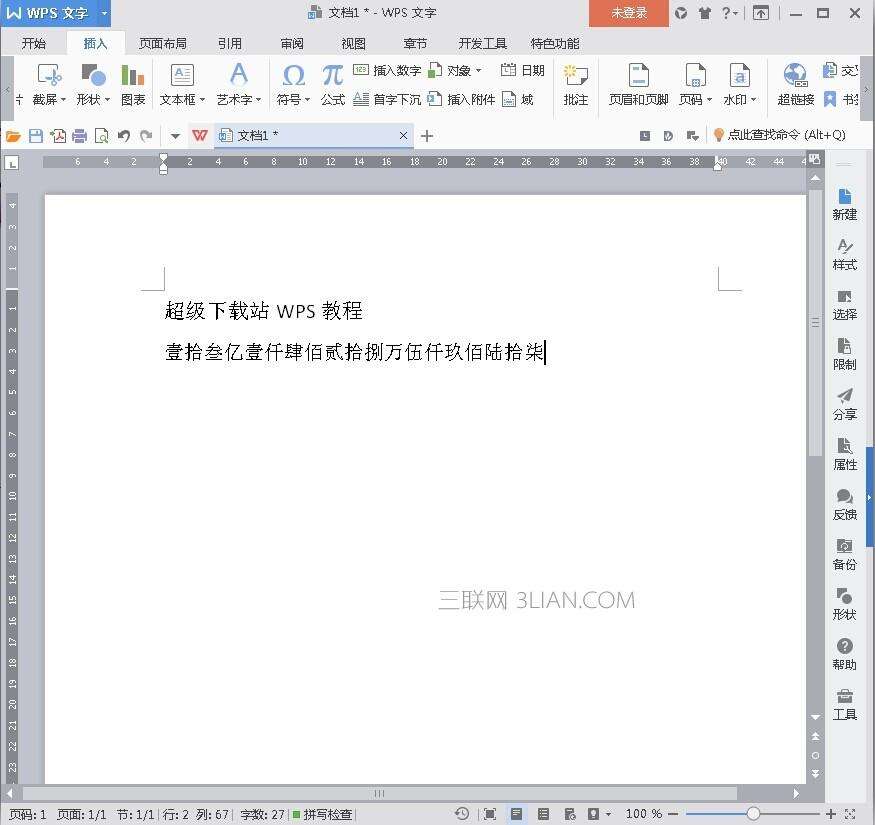Open Properties (属性) in sidebar

(844, 455)
